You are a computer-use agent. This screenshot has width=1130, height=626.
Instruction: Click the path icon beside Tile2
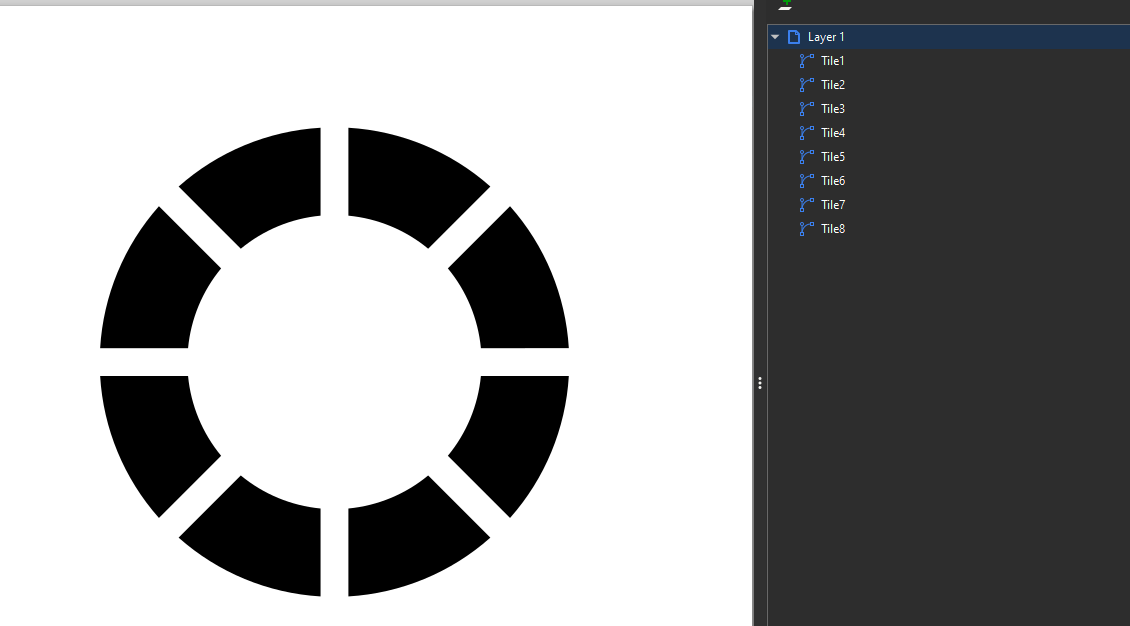[807, 85]
